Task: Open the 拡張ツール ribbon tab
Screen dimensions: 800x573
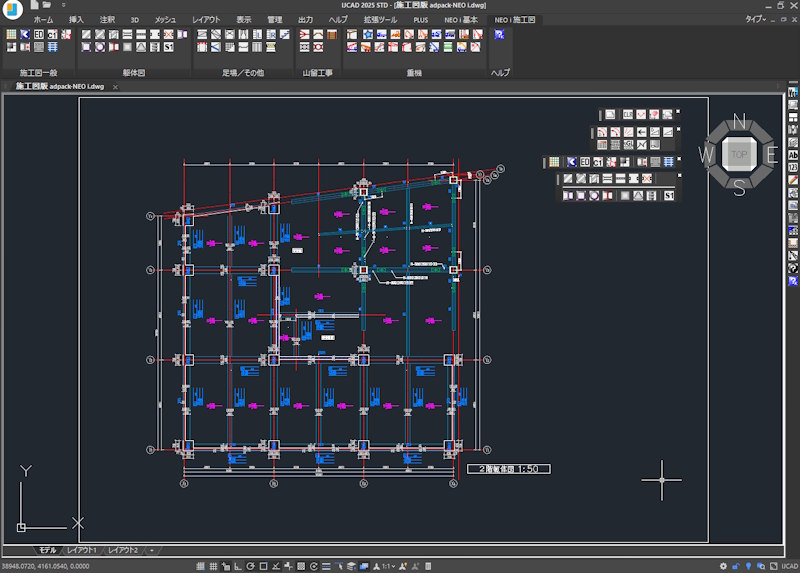Action: tap(380, 19)
